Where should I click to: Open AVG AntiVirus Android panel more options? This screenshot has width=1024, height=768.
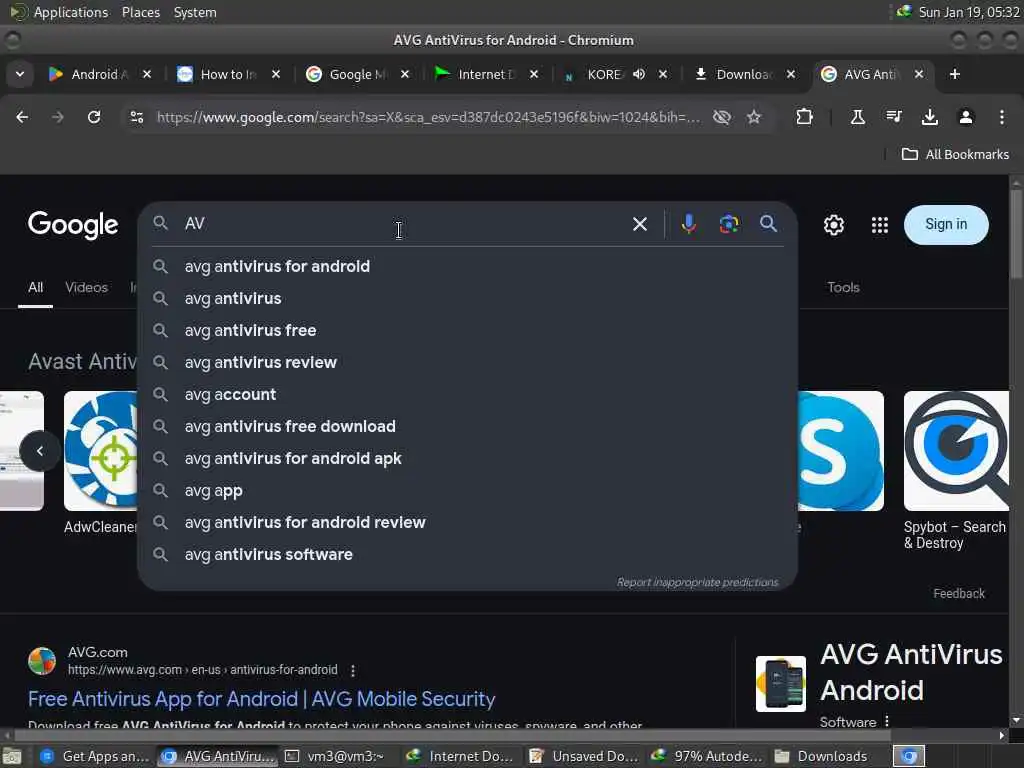pos(887,722)
